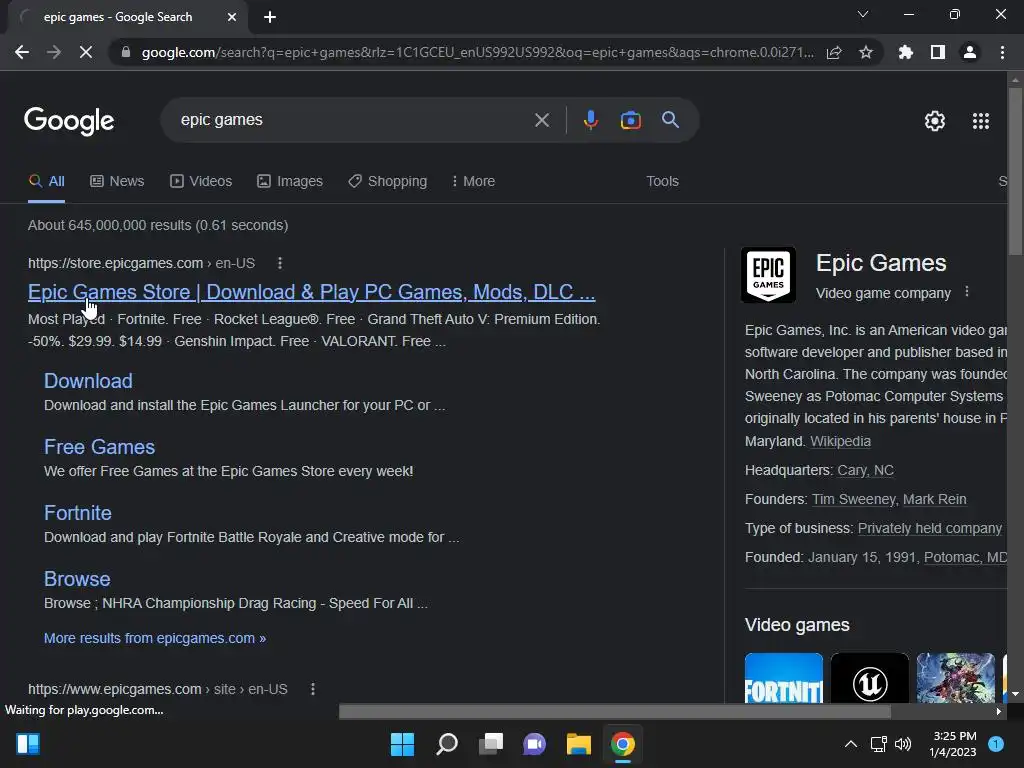Click the lock site info icon
The height and width of the screenshot is (768, 1024).
coord(126,52)
